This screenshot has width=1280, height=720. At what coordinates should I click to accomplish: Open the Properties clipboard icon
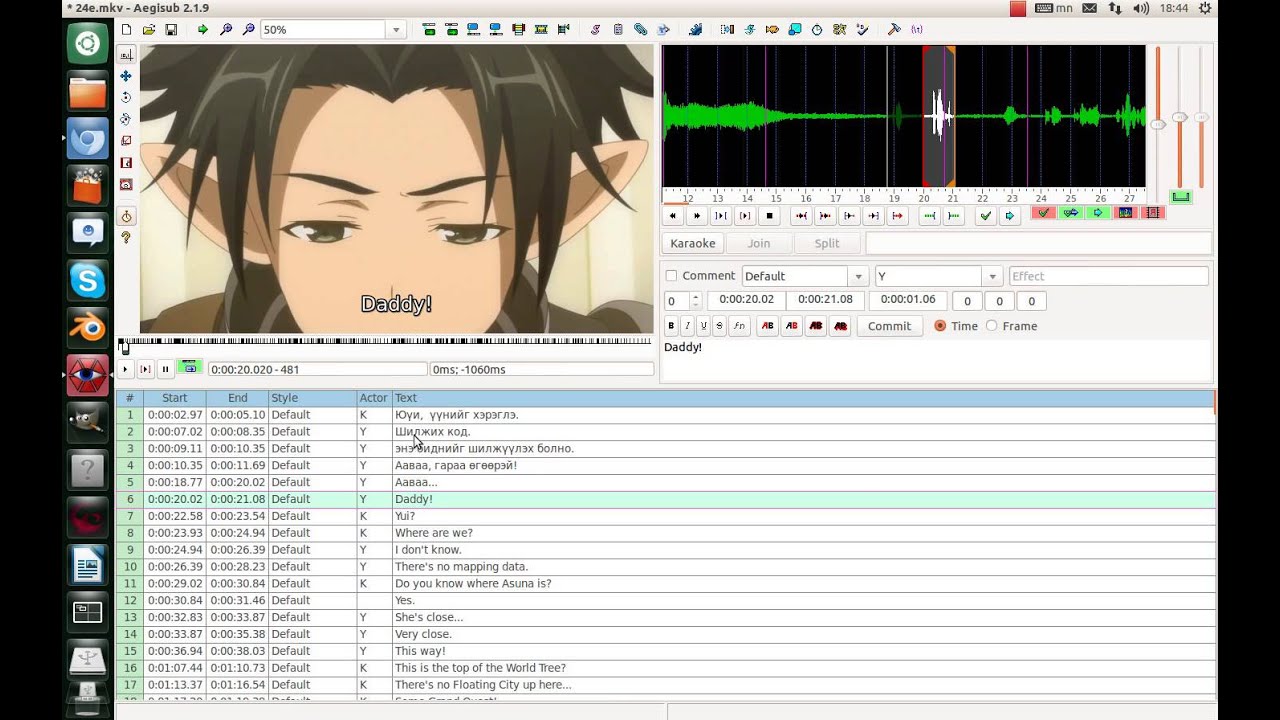click(618, 30)
